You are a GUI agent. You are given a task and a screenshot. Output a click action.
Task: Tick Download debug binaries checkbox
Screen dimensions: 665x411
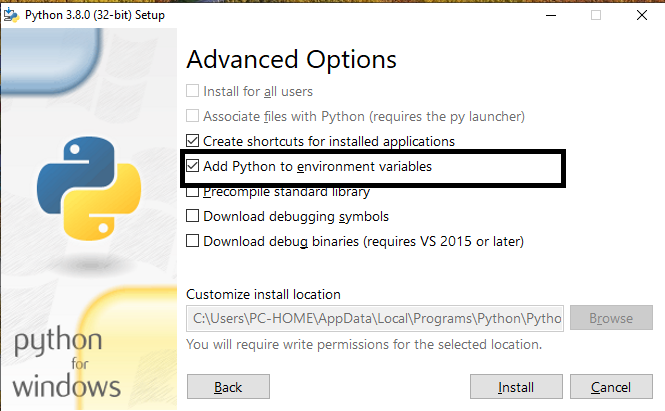tap(193, 241)
